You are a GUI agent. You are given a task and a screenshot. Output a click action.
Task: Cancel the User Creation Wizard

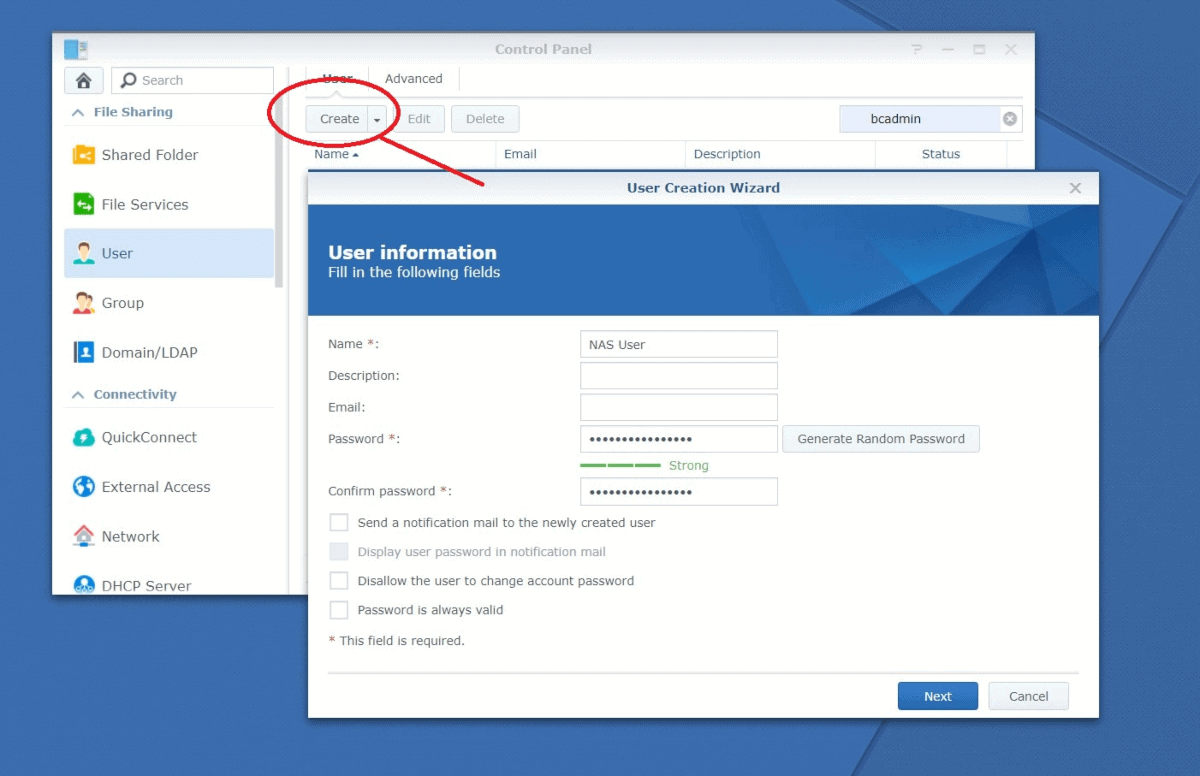point(1028,696)
